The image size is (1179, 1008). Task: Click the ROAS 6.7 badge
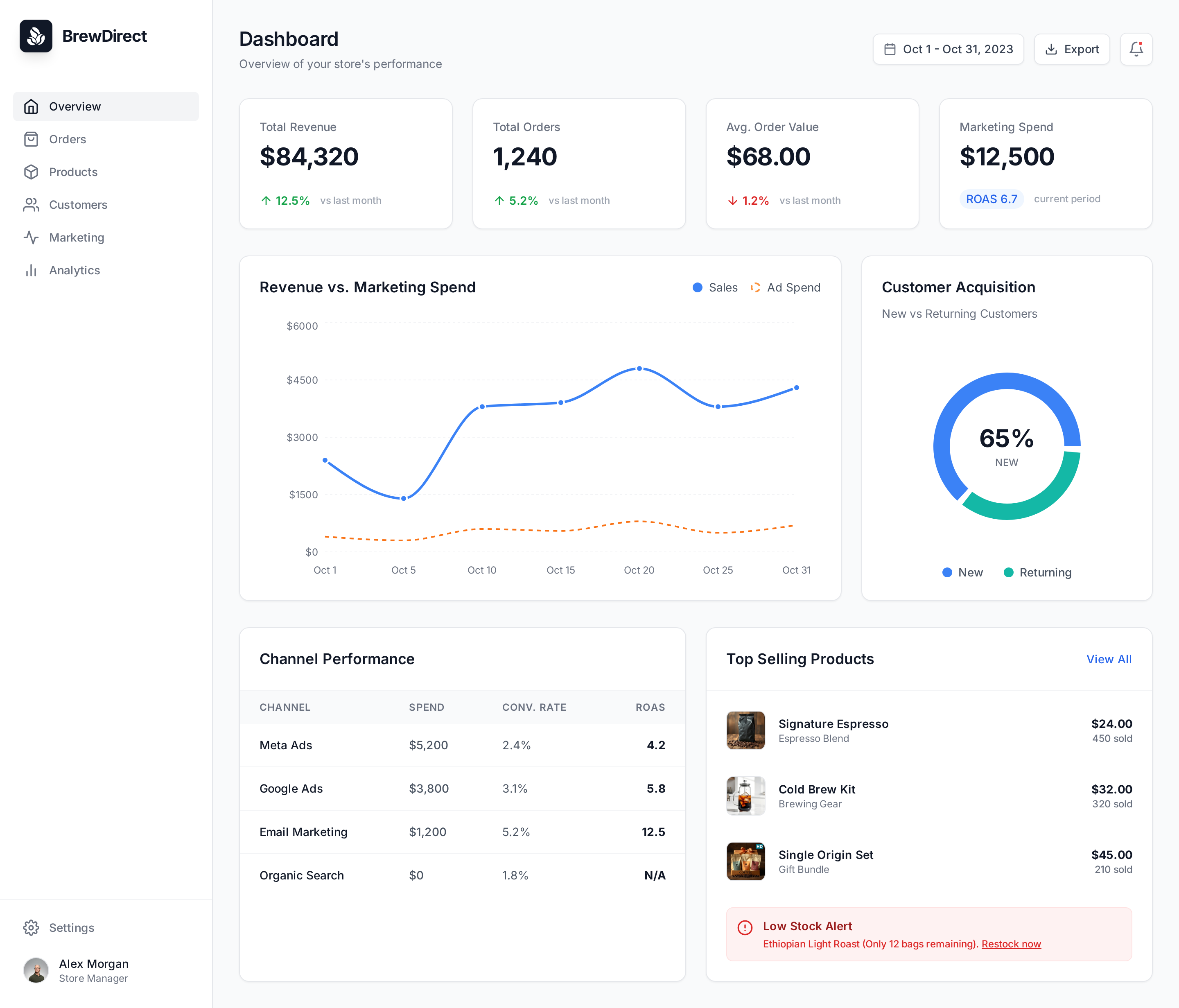tap(991, 199)
